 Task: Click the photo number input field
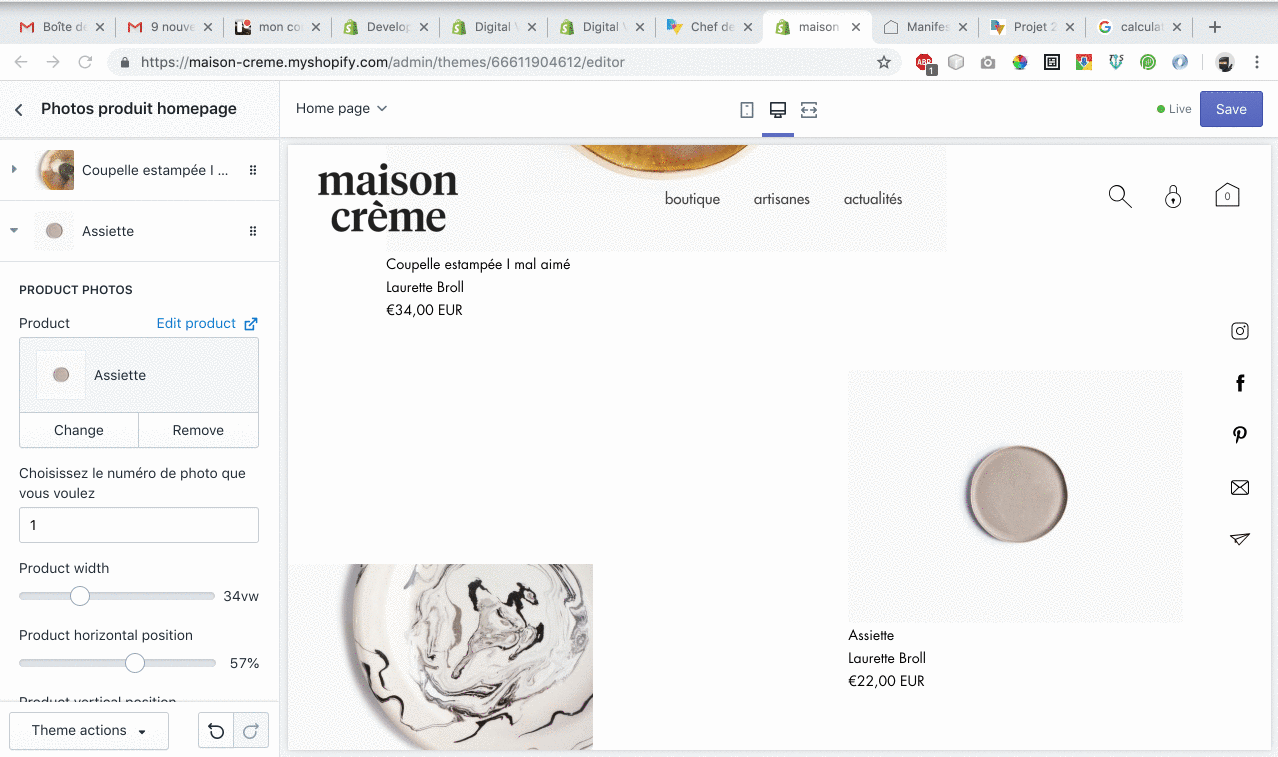point(138,524)
